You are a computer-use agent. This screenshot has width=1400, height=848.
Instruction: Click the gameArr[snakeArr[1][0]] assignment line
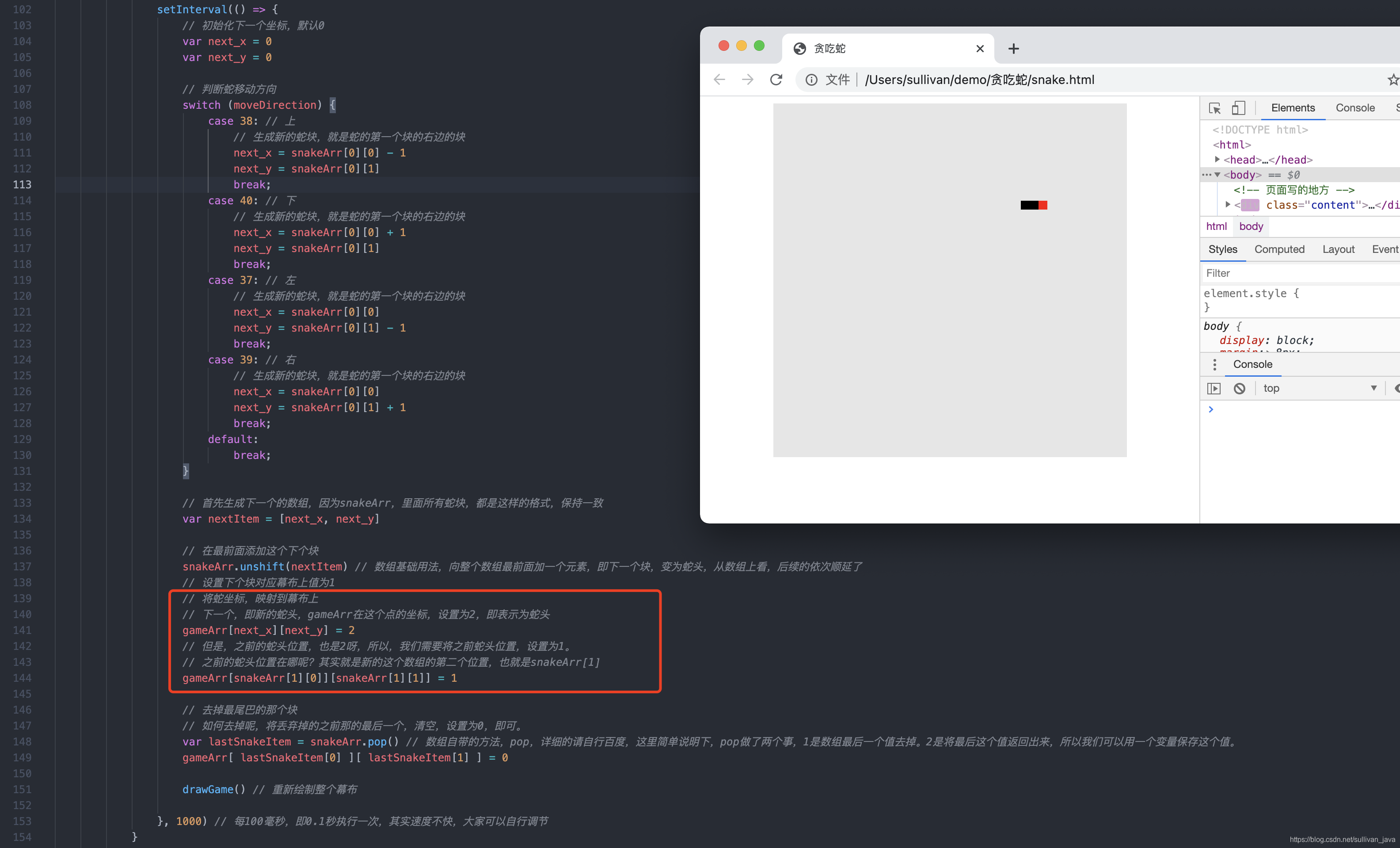320,678
